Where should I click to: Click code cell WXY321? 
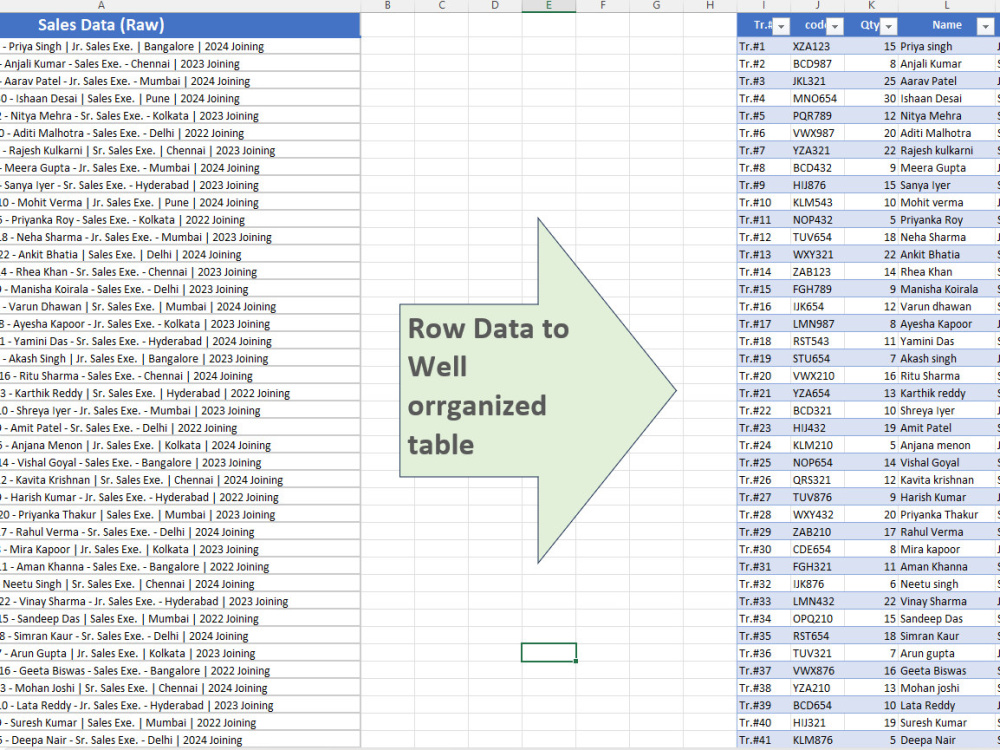pos(818,254)
